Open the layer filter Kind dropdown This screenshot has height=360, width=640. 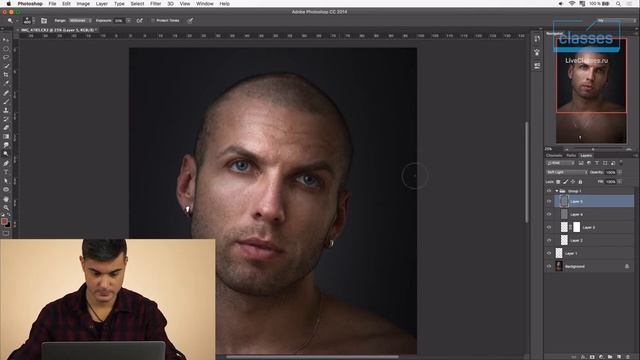tap(560, 163)
